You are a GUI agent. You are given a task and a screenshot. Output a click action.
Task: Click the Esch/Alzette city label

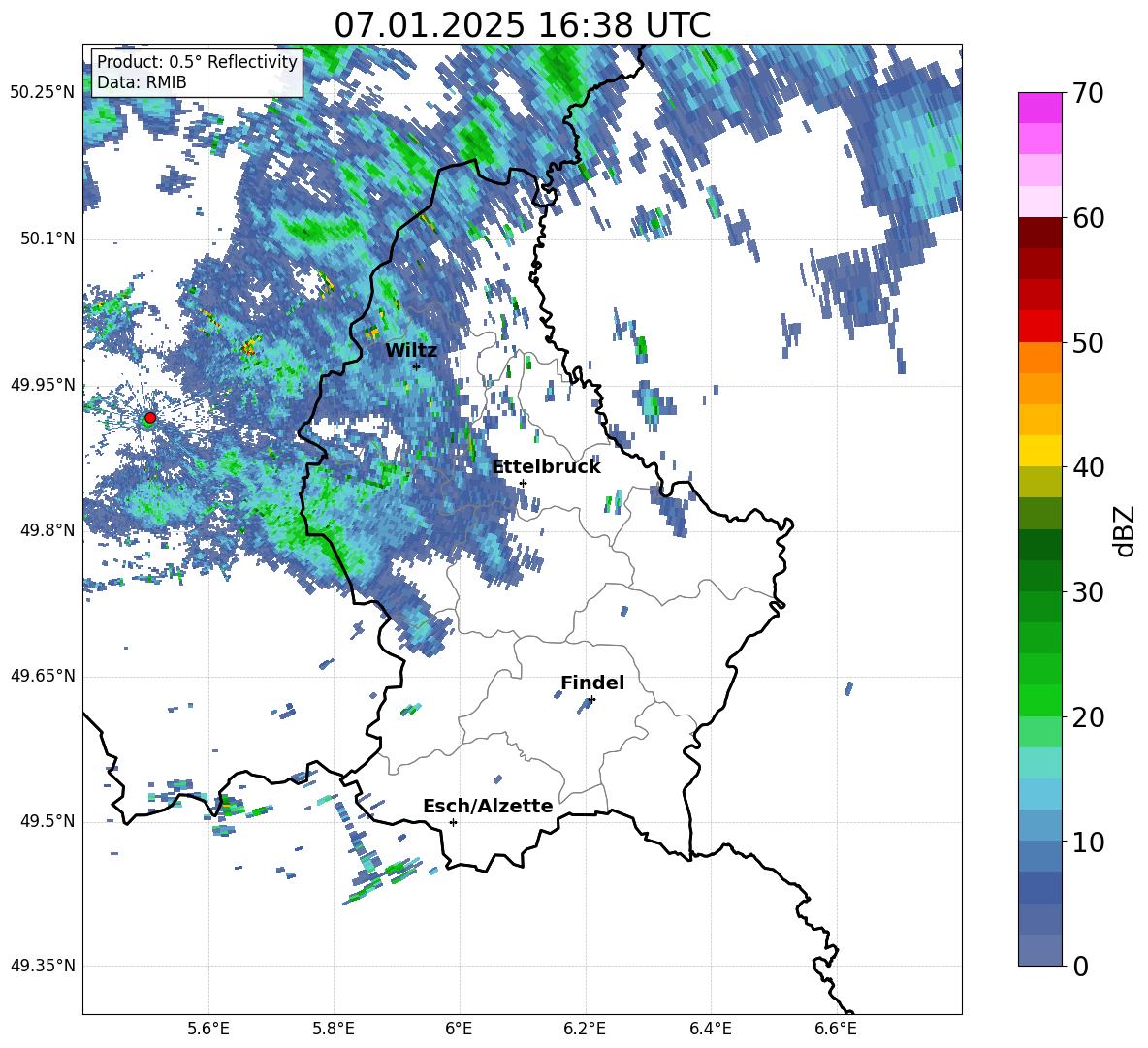488,807
